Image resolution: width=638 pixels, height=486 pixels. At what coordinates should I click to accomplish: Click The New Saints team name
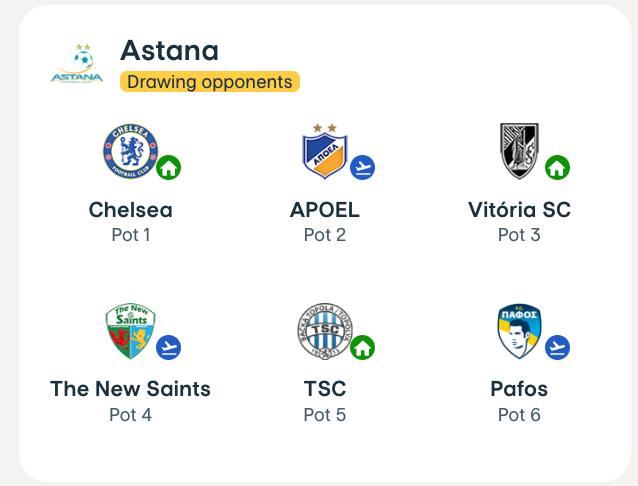pos(130,389)
